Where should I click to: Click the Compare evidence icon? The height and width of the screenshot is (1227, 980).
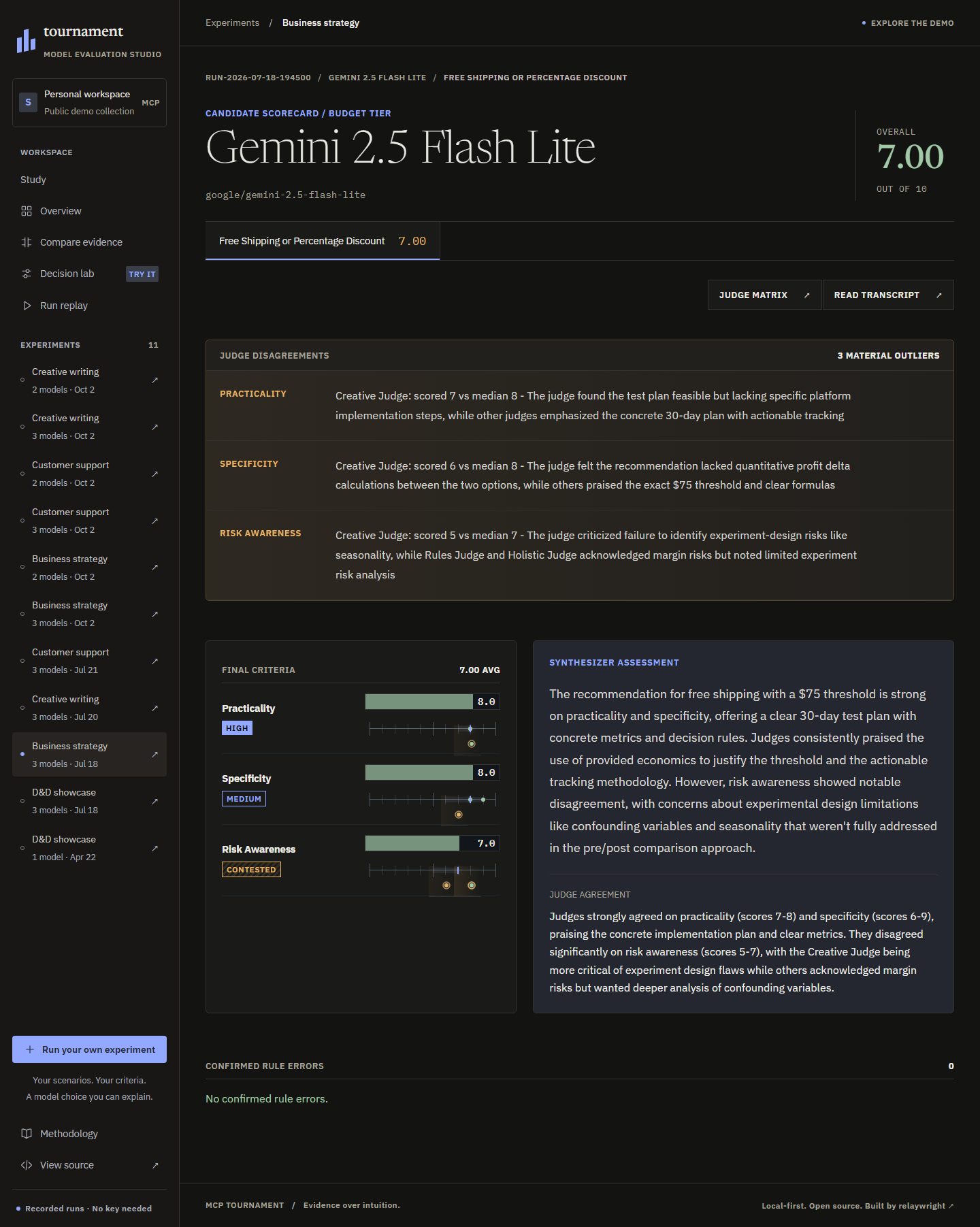click(27, 242)
